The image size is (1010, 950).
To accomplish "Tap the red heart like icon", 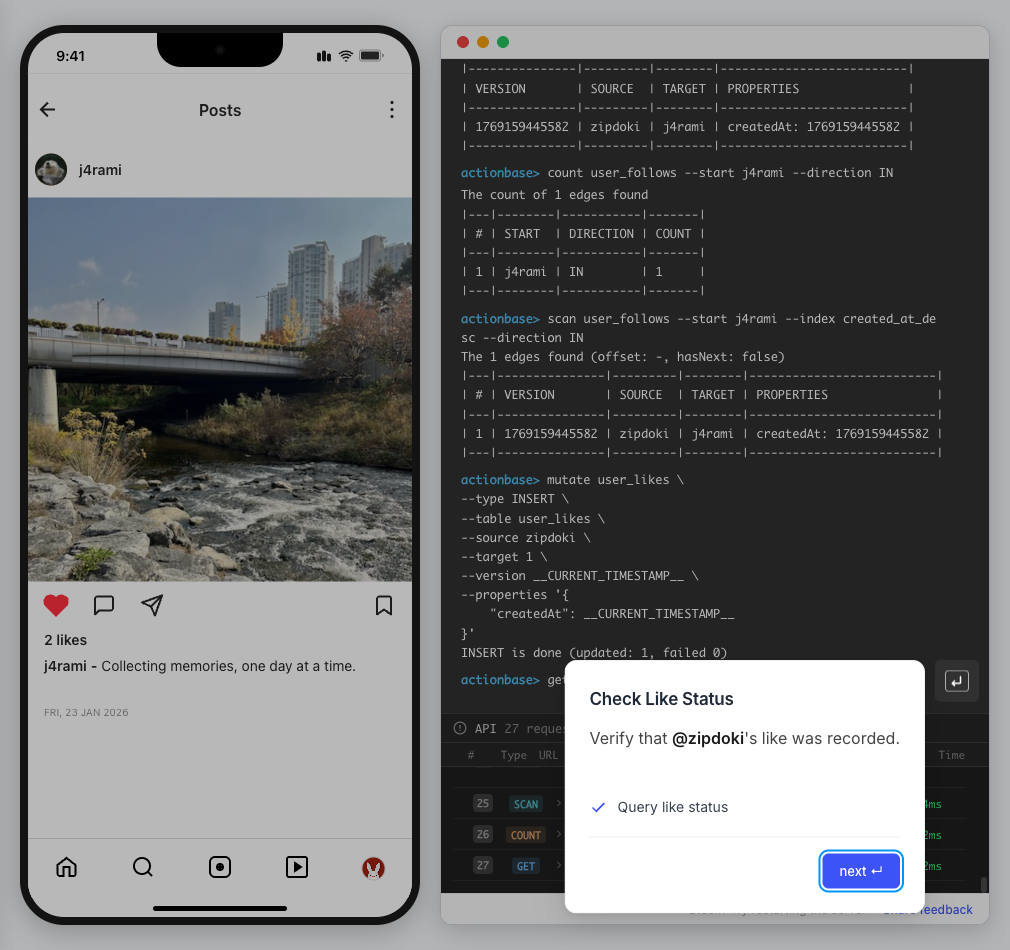I will click(56, 605).
